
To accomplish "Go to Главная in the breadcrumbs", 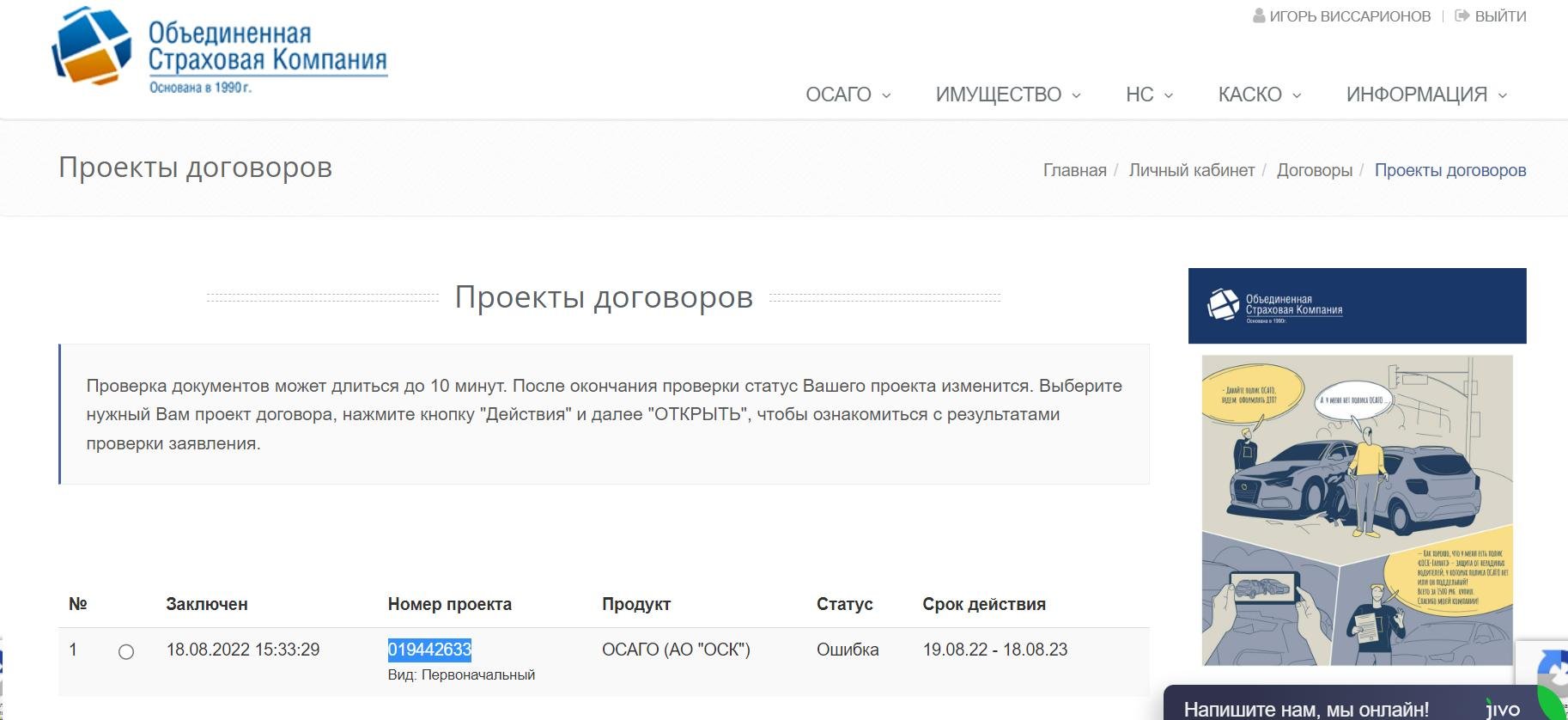I will (x=1074, y=170).
